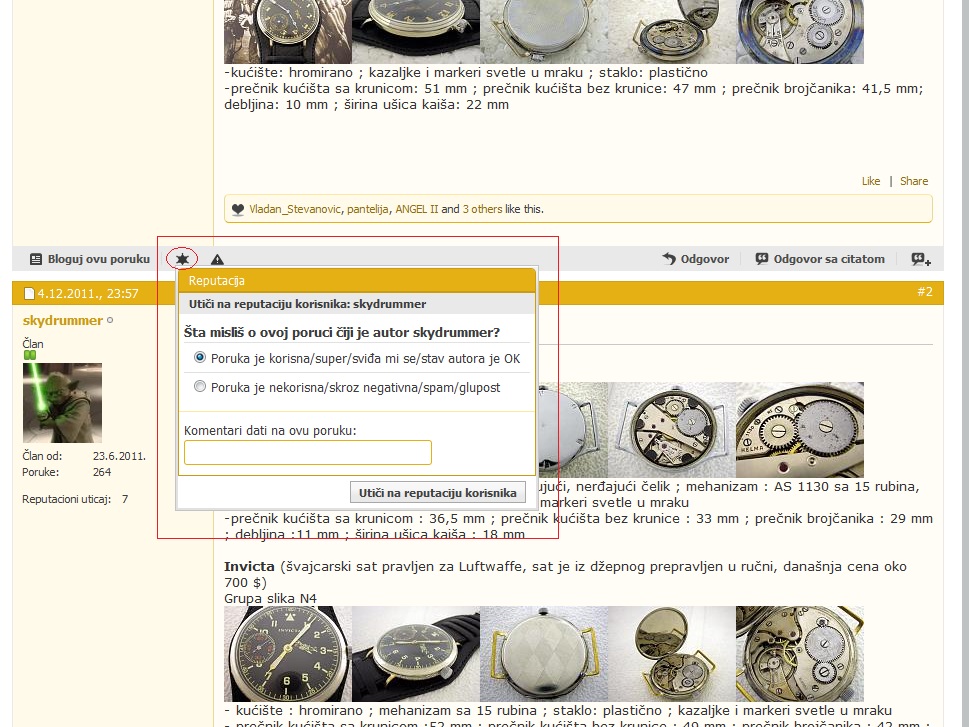
Task: Select the positive 'Poruka je korisna' radio option
Action: pos(200,357)
